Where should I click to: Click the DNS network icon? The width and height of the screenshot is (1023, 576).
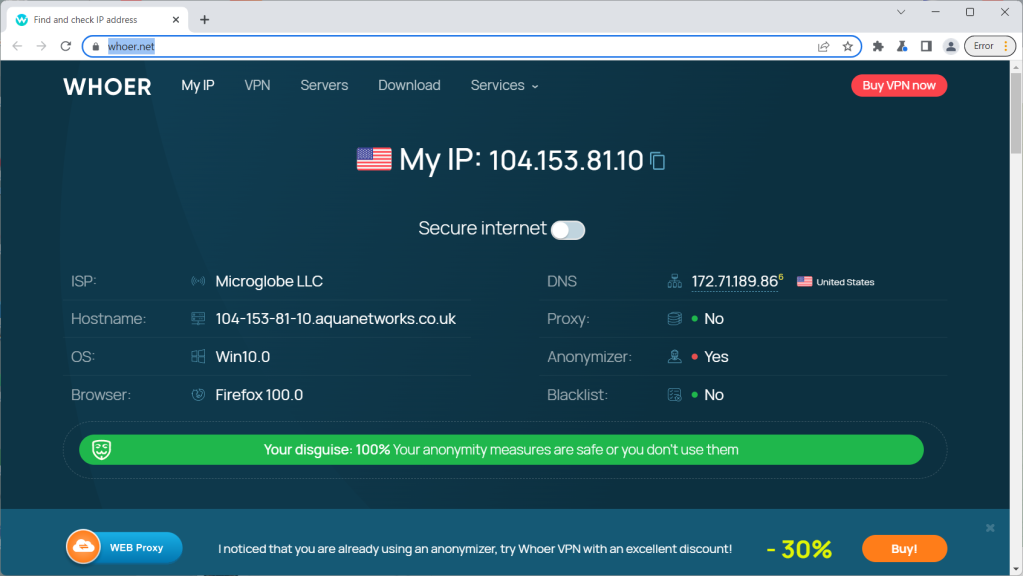675,281
